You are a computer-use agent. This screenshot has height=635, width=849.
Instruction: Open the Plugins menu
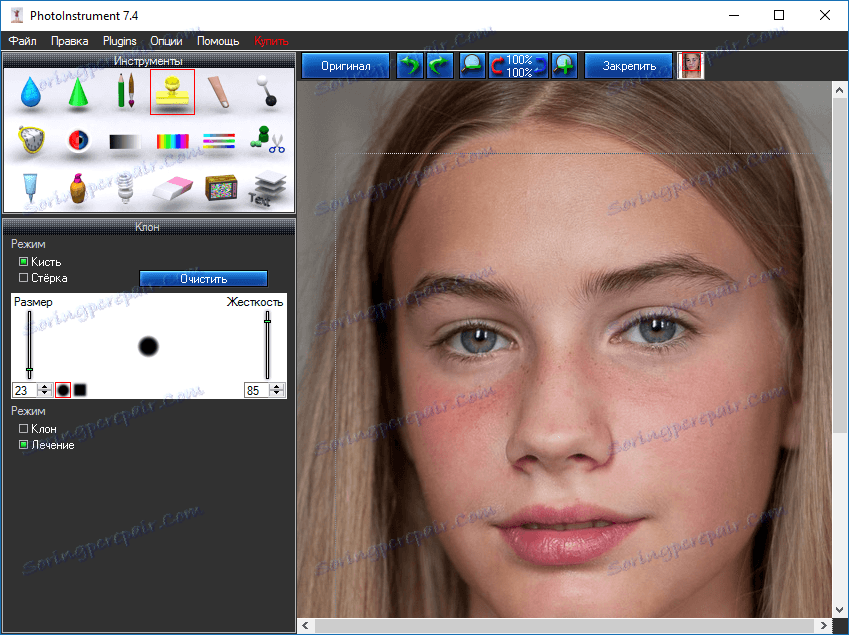point(119,41)
